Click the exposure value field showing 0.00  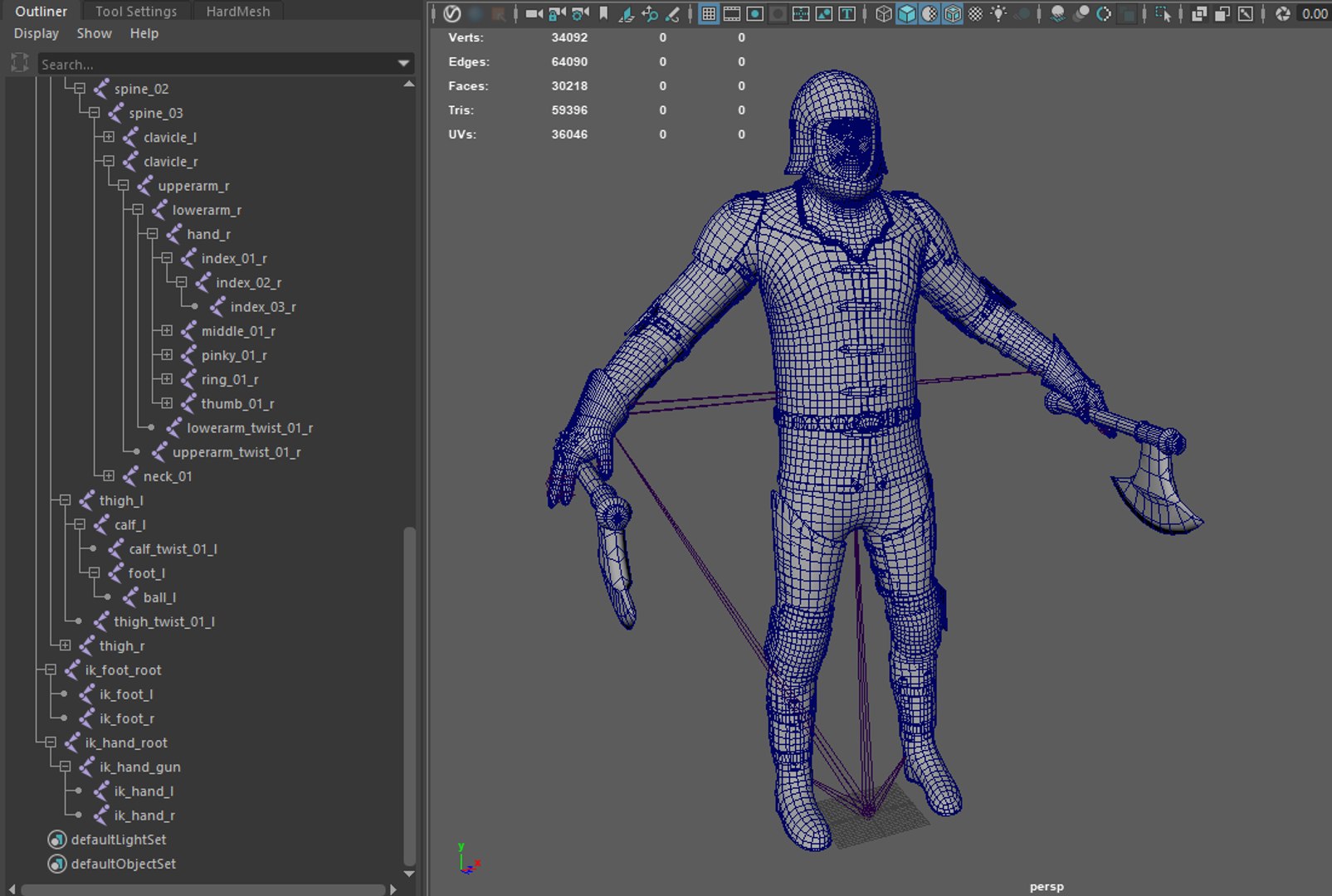(x=1315, y=13)
